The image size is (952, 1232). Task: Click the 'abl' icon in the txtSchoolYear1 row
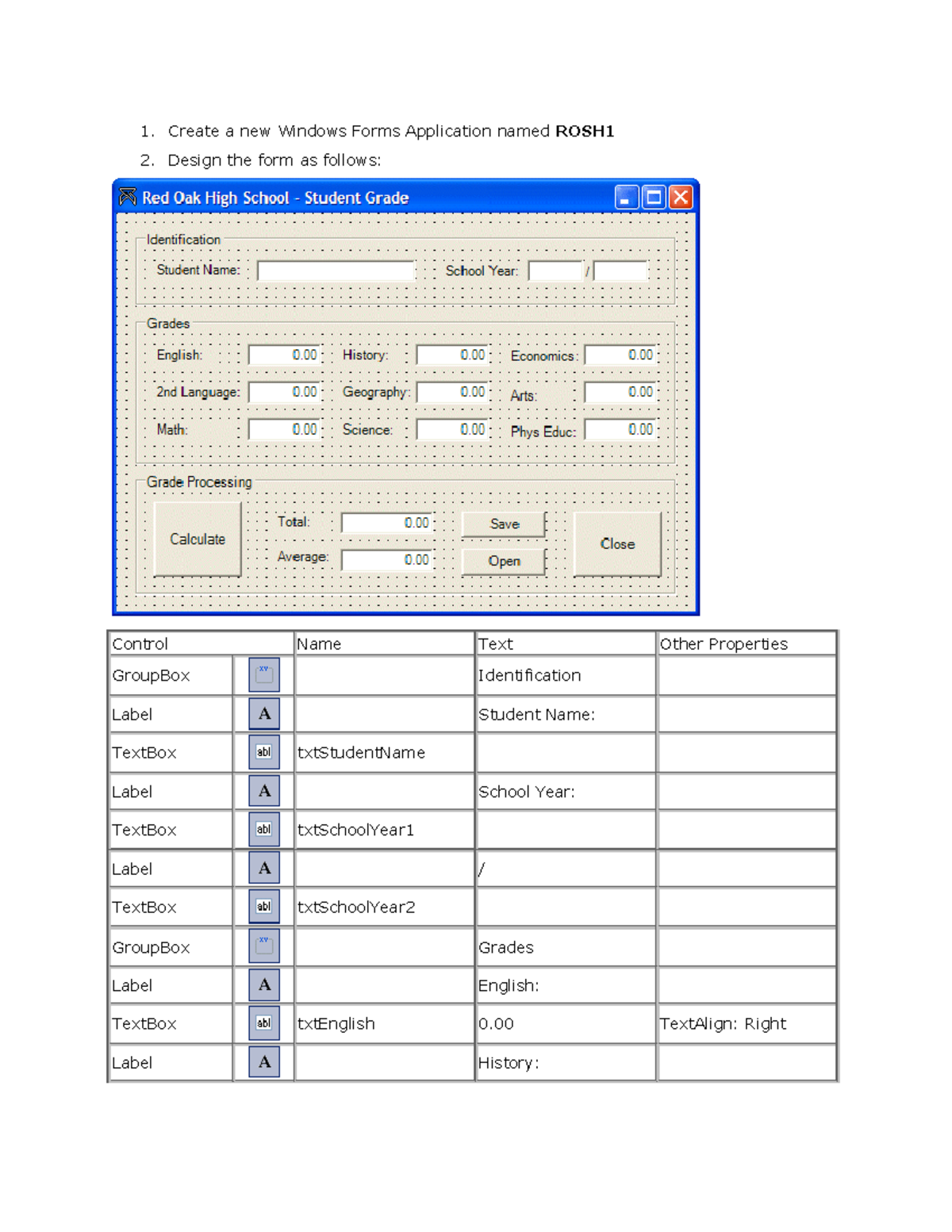263,828
